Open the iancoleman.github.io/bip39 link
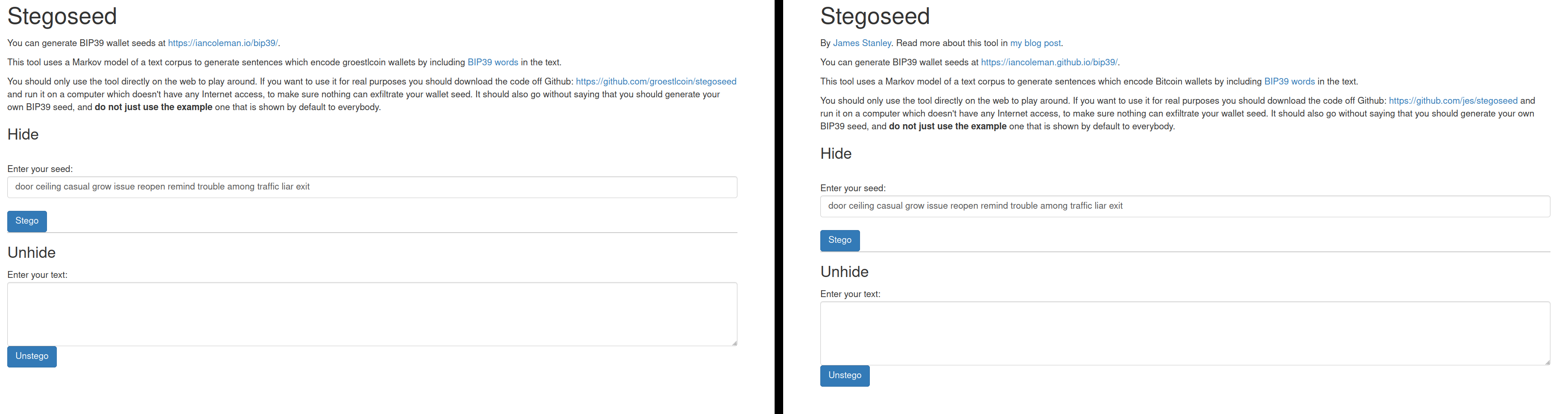The width and height of the screenshot is (1568, 414). (x=1049, y=62)
